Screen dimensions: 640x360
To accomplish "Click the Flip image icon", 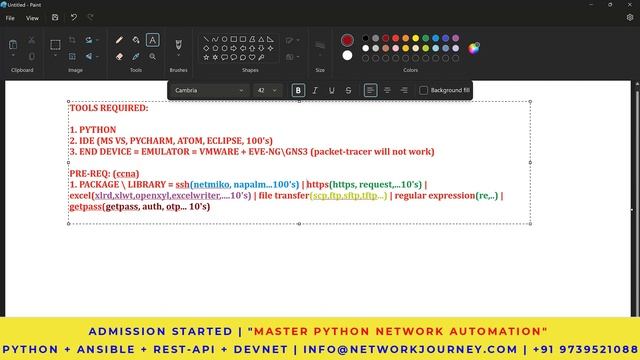I will [89, 56].
